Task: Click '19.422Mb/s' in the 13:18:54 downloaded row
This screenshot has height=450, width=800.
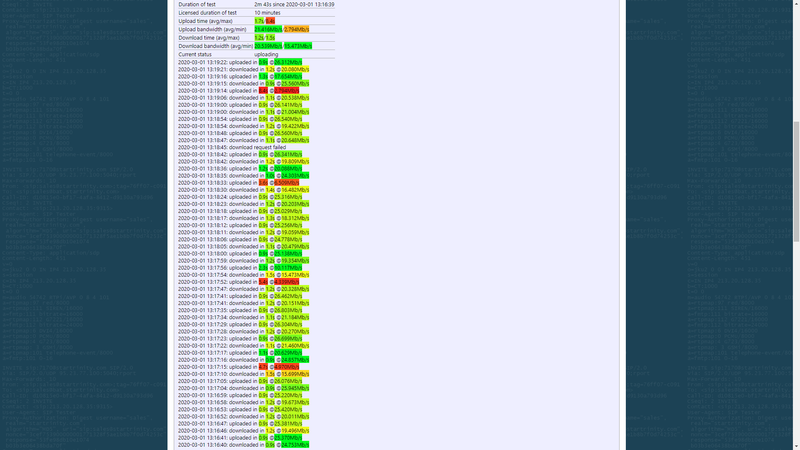Action: [295, 126]
